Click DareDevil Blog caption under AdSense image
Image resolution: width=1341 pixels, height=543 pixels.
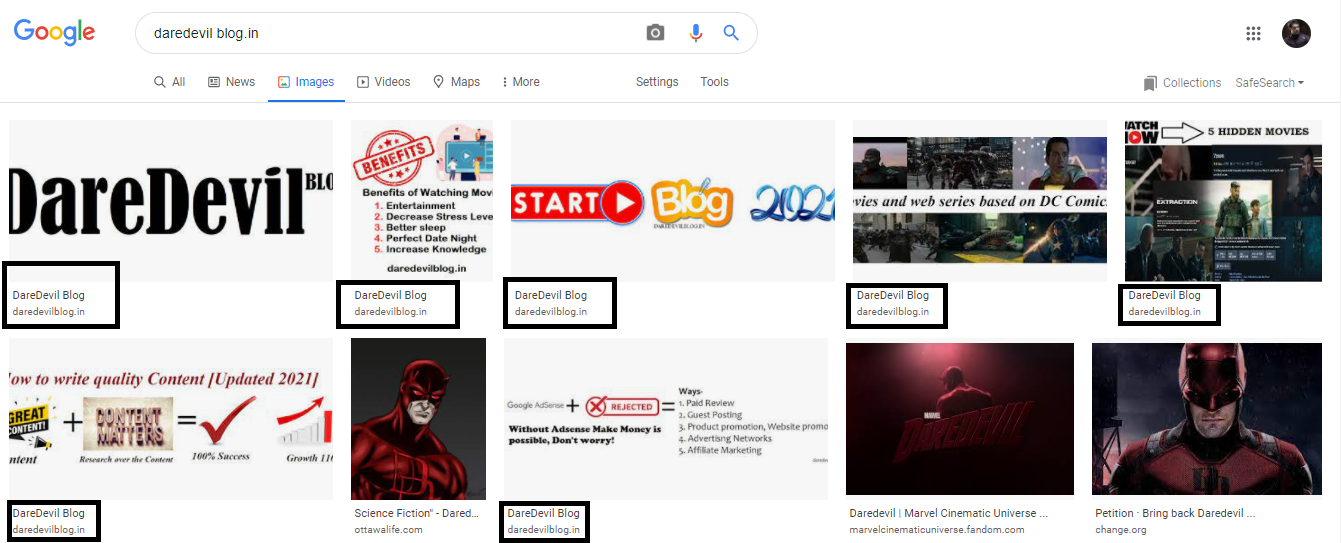pos(543,513)
